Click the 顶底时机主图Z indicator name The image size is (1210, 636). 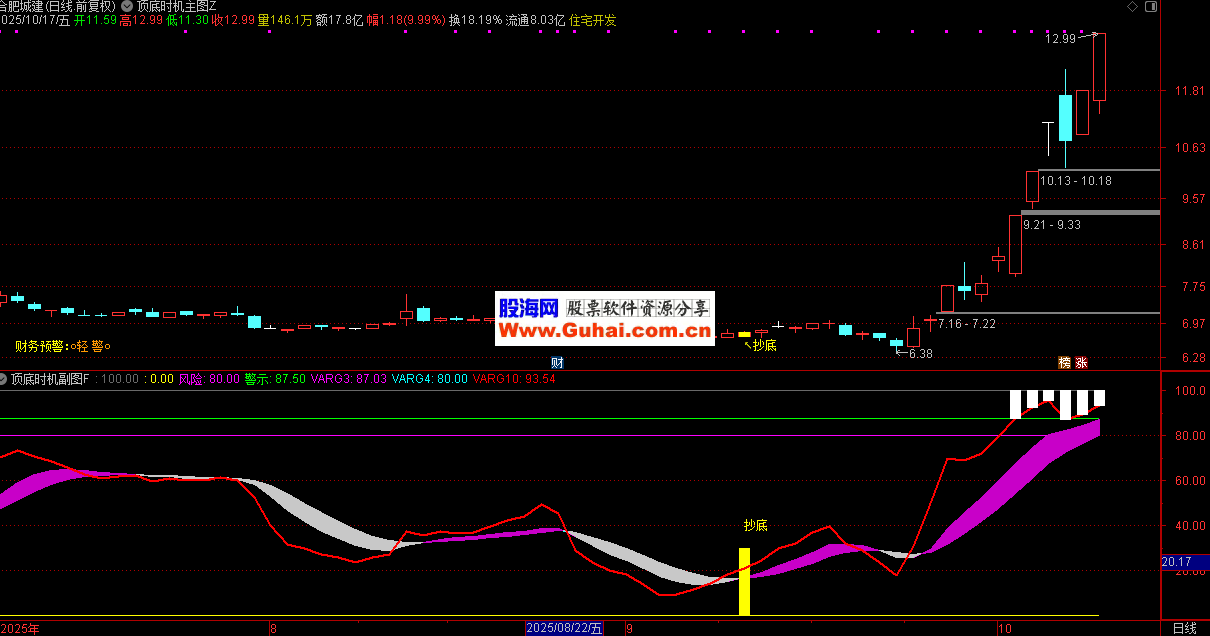click(x=176, y=6)
